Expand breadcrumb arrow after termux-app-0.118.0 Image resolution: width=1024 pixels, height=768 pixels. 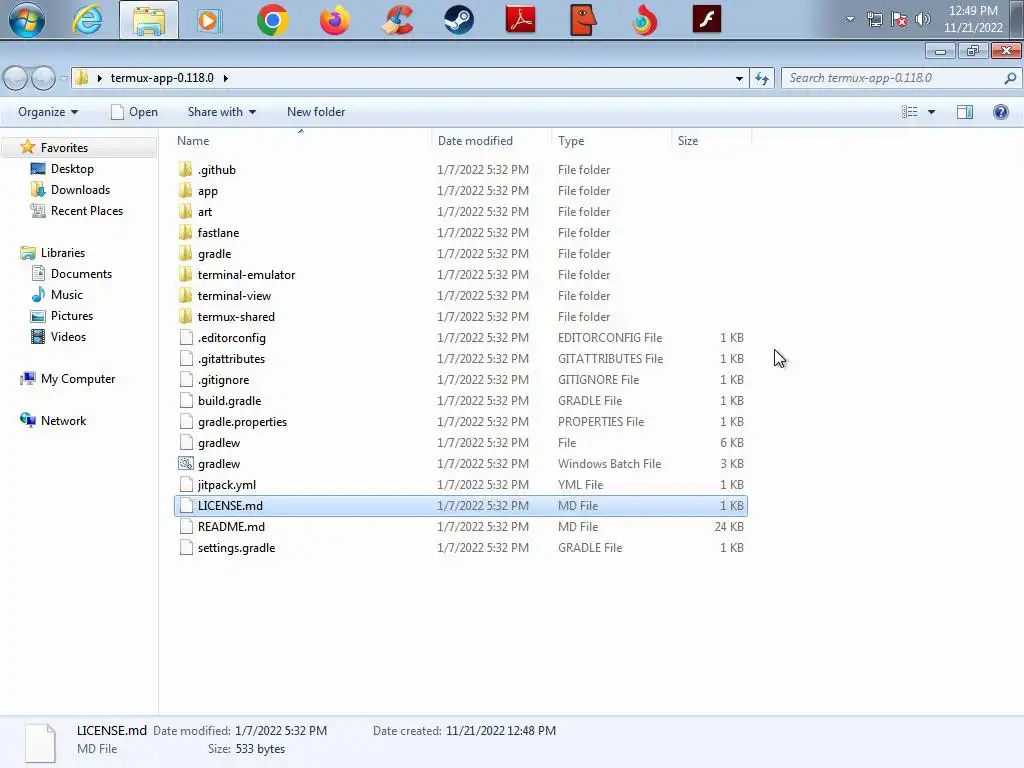click(x=225, y=78)
